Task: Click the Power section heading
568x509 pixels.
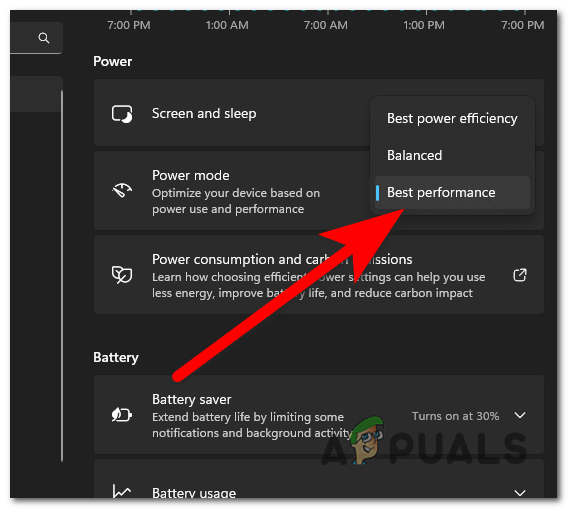Action: tap(112, 61)
